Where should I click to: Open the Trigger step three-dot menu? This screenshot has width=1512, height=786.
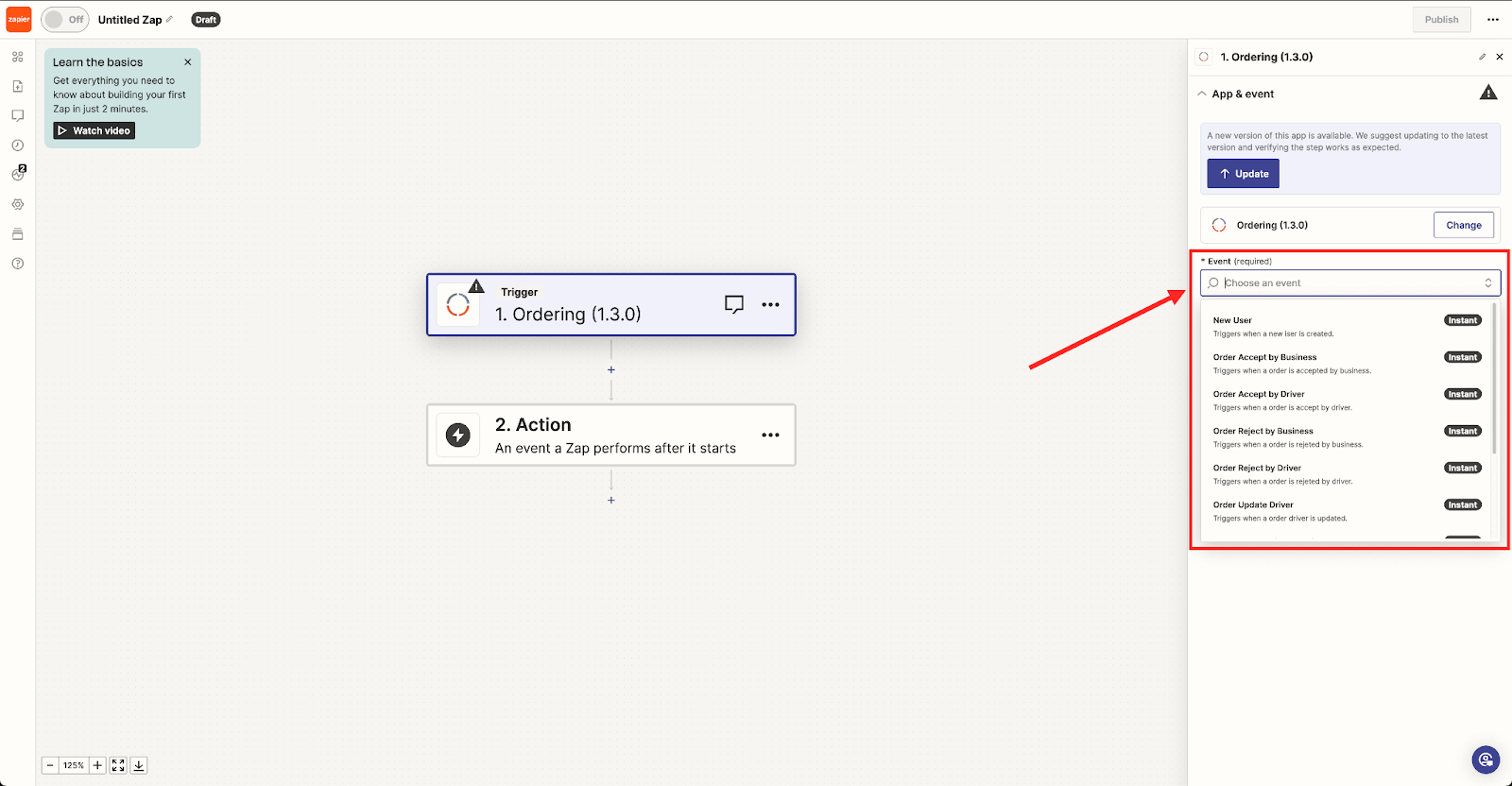point(771,304)
